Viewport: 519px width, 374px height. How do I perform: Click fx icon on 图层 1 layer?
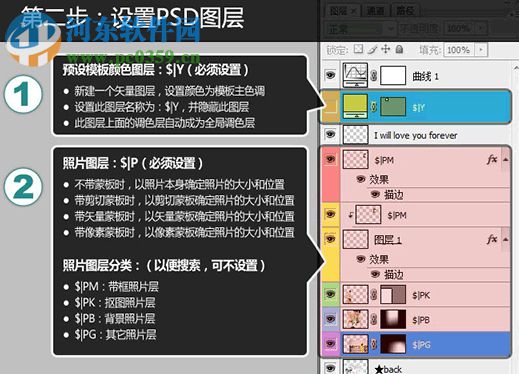tap(492, 239)
